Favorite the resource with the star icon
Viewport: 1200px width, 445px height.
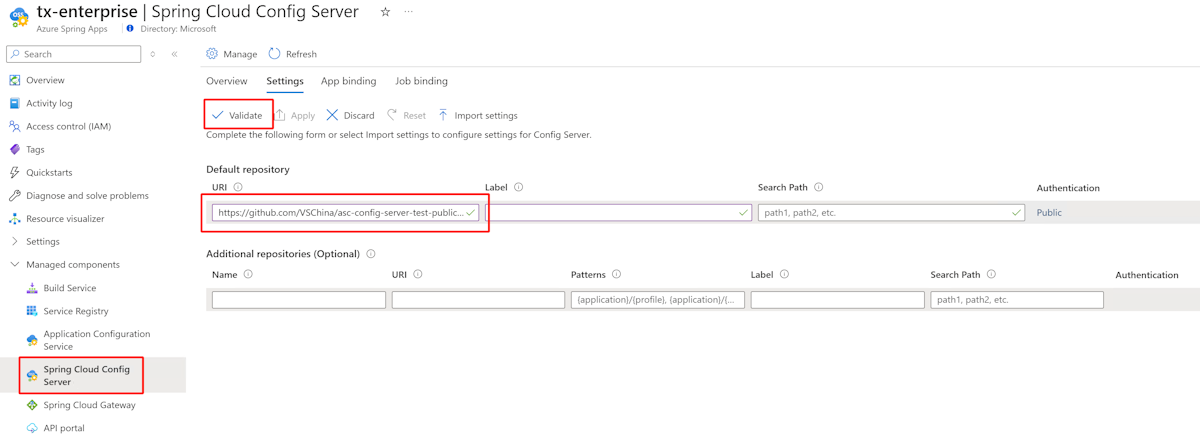385,12
